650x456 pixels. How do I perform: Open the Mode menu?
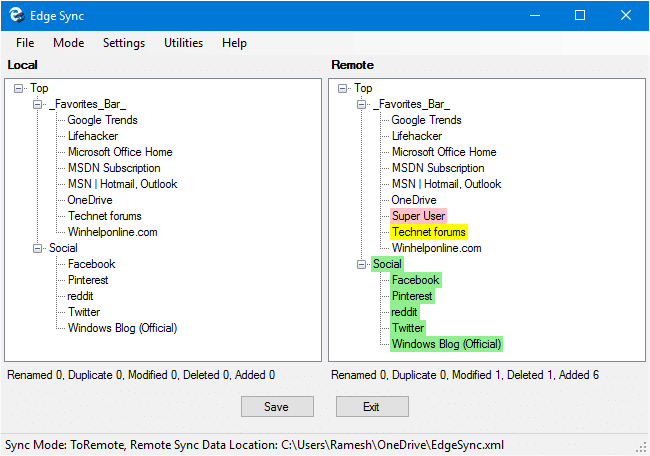pyautogui.click(x=68, y=43)
